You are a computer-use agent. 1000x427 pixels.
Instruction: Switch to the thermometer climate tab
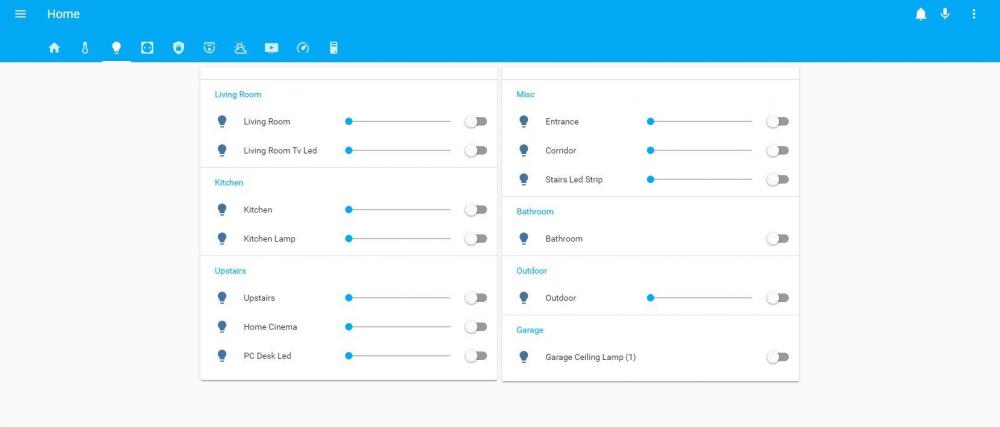pyautogui.click(x=85, y=47)
